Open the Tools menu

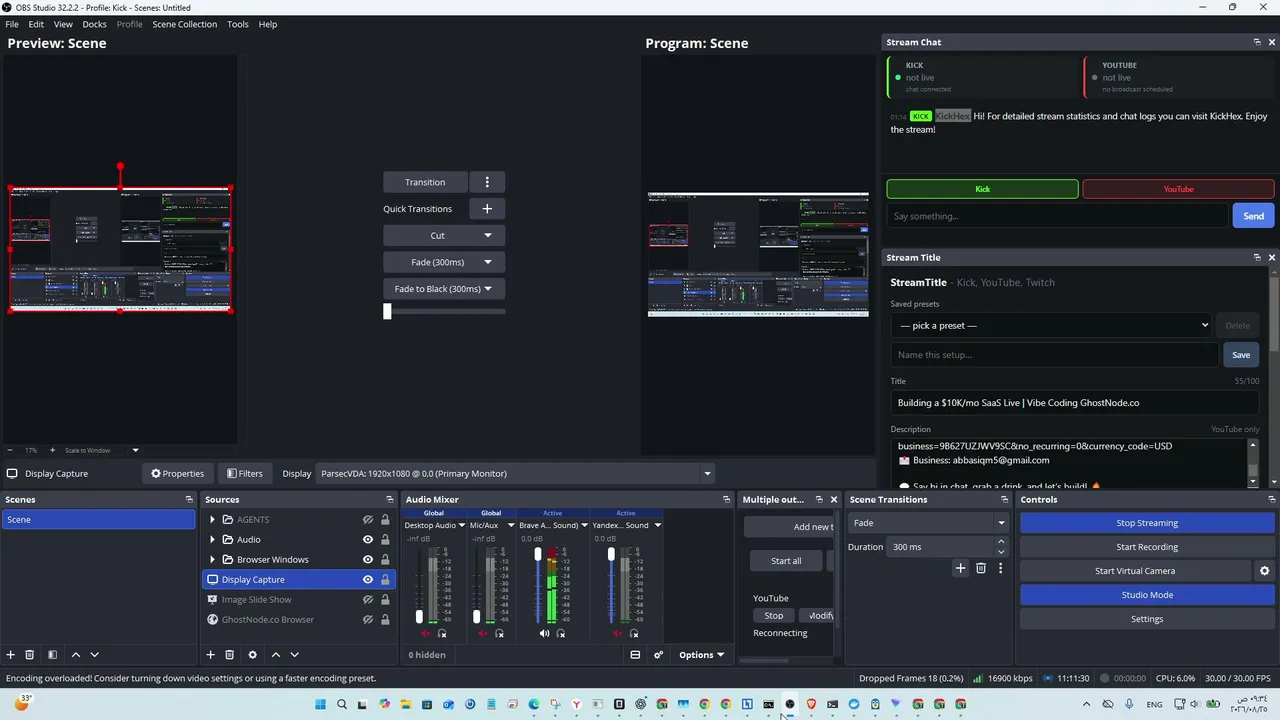point(237,24)
